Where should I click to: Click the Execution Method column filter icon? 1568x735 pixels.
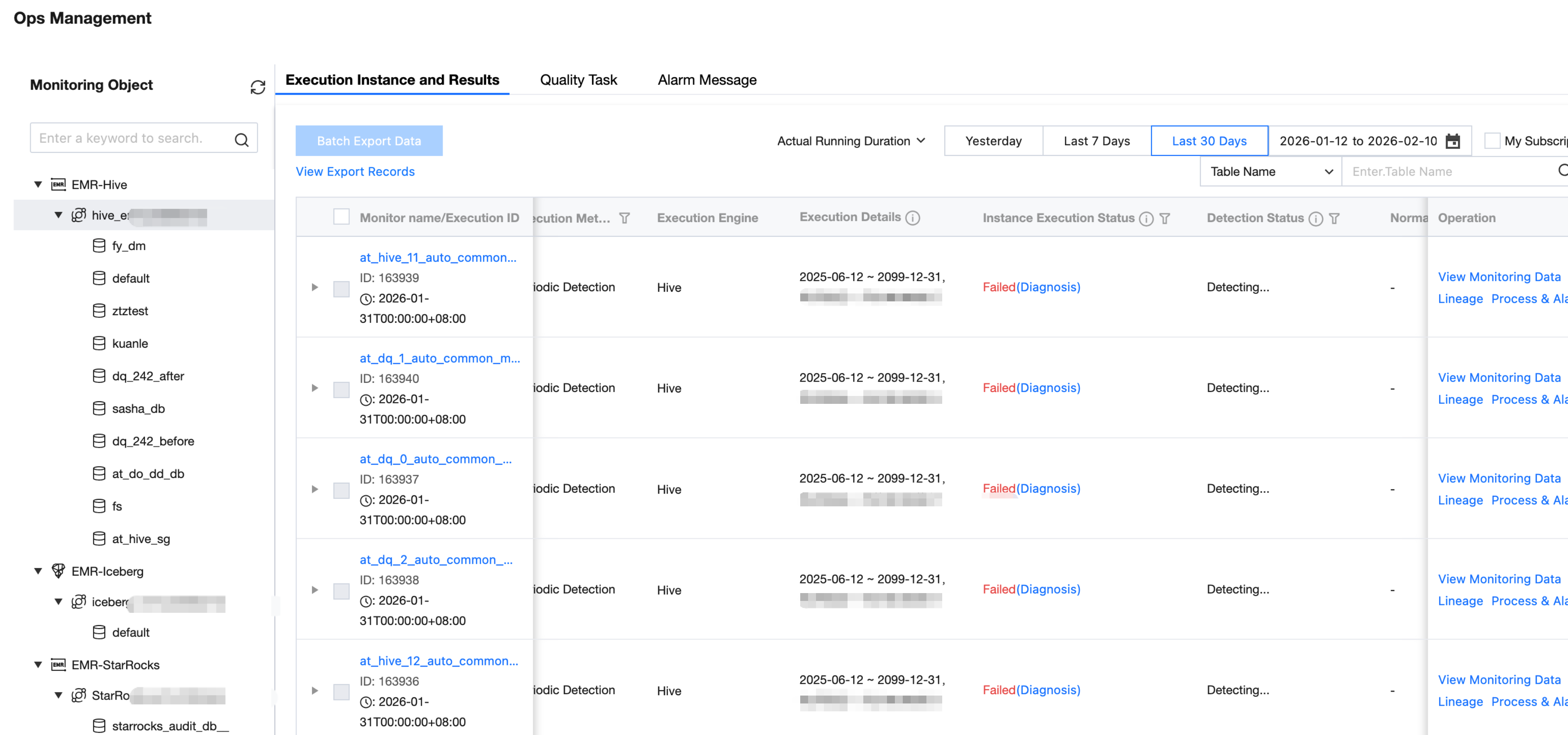click(624, 219)
